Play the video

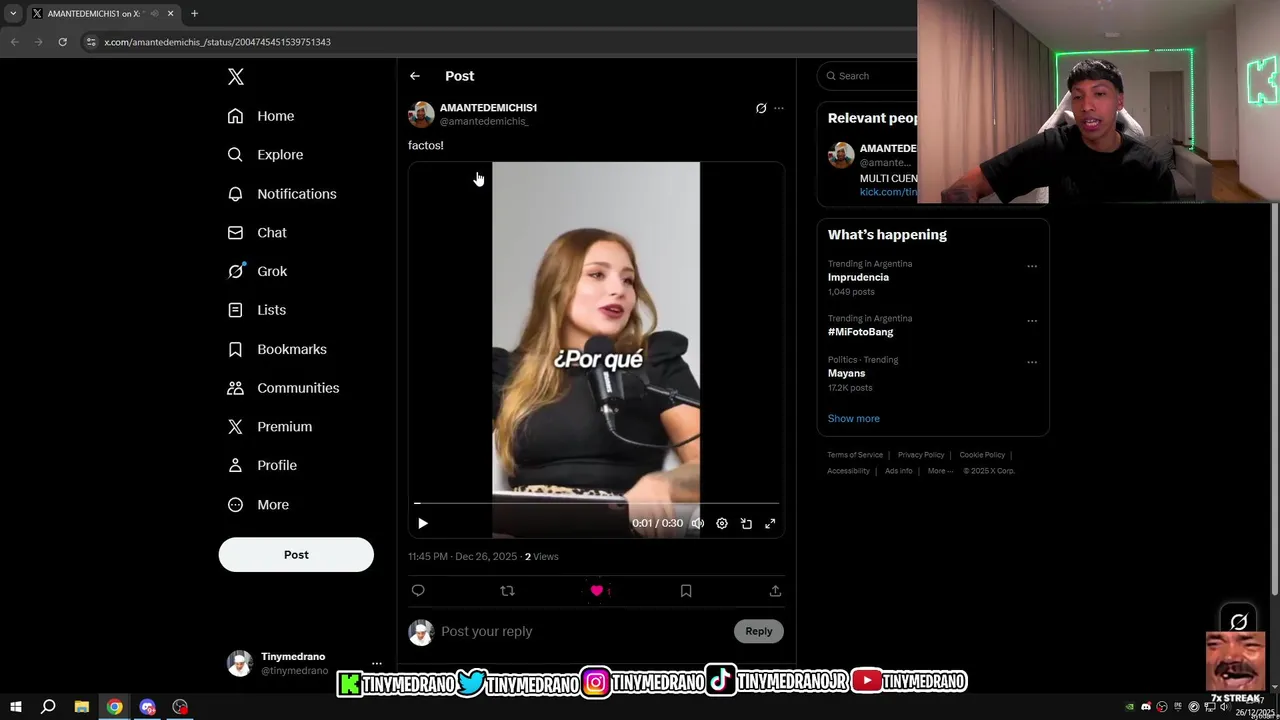pos(422,523)
